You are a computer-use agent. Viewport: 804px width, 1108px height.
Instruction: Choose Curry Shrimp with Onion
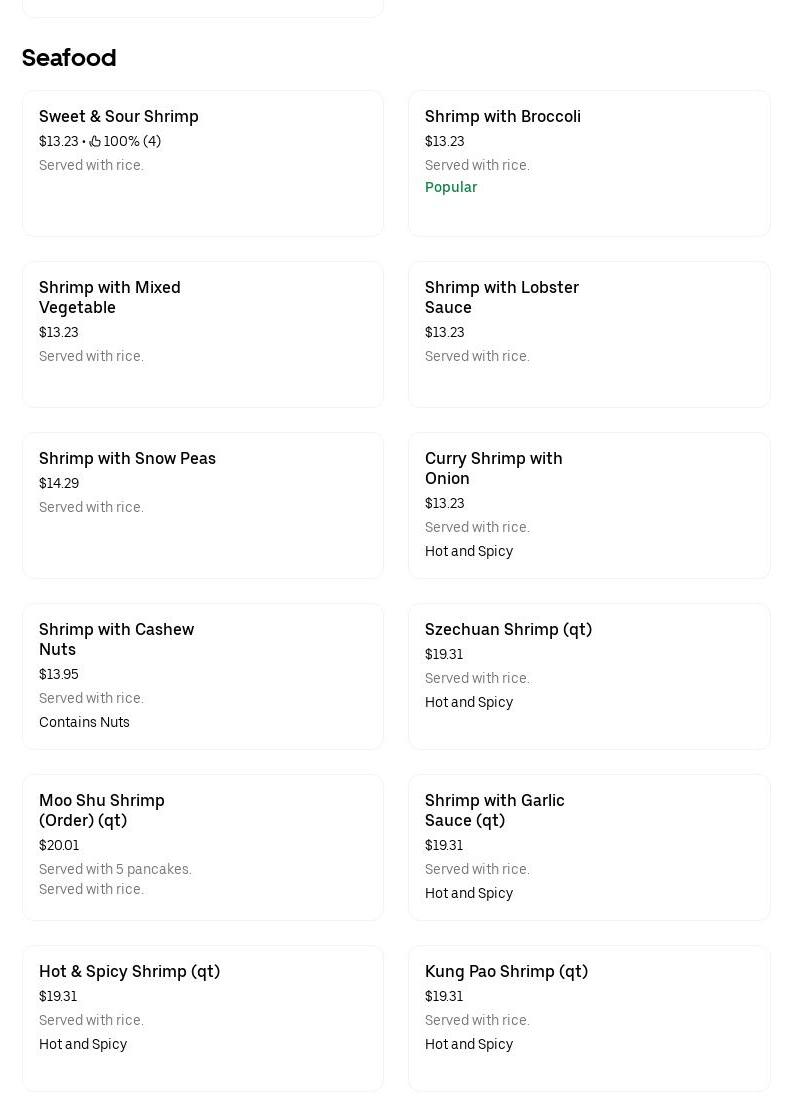(x=589, y=505)
